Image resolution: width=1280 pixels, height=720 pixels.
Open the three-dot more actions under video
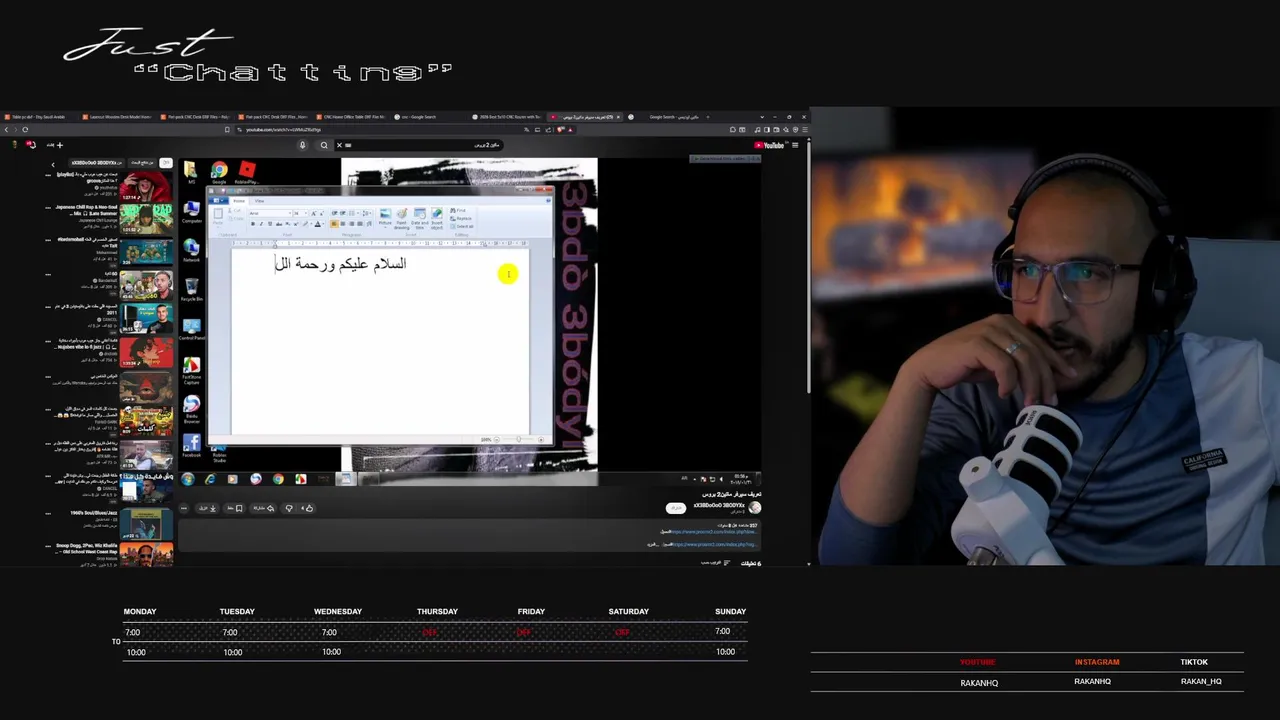(184, 508)
